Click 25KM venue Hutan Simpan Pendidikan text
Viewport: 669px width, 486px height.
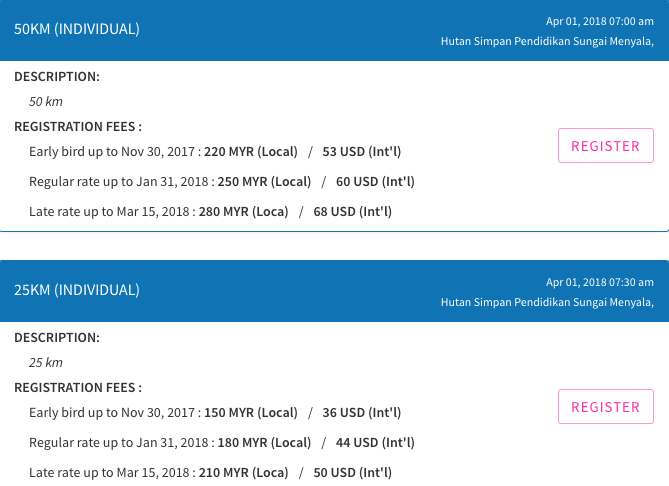[547, 303]
